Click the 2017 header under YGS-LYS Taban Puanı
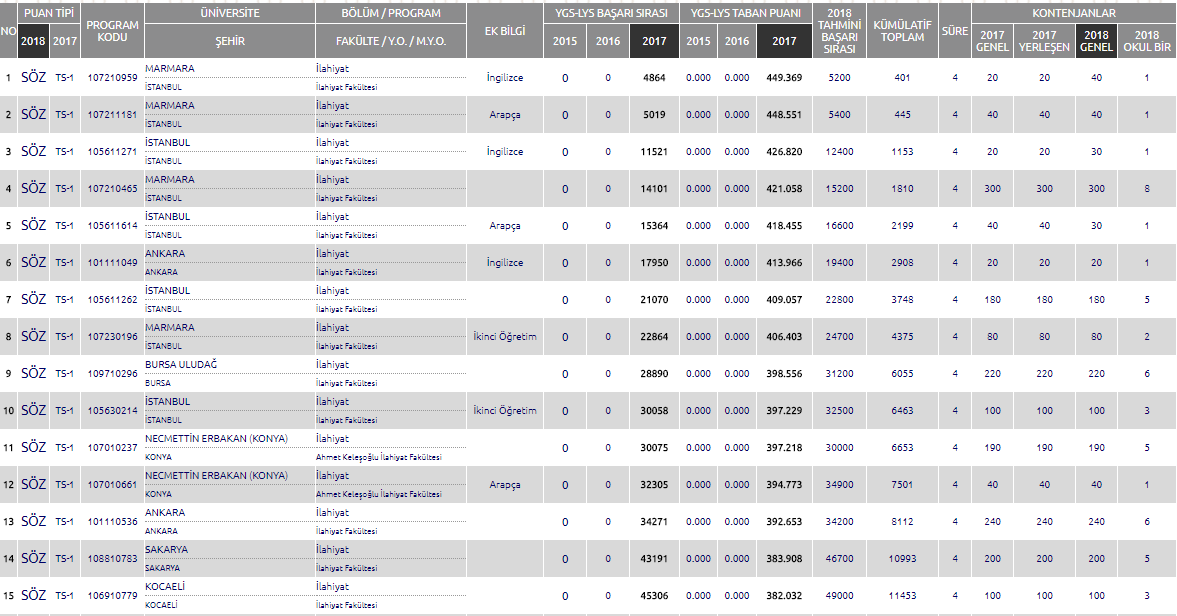 click(784, 41)
